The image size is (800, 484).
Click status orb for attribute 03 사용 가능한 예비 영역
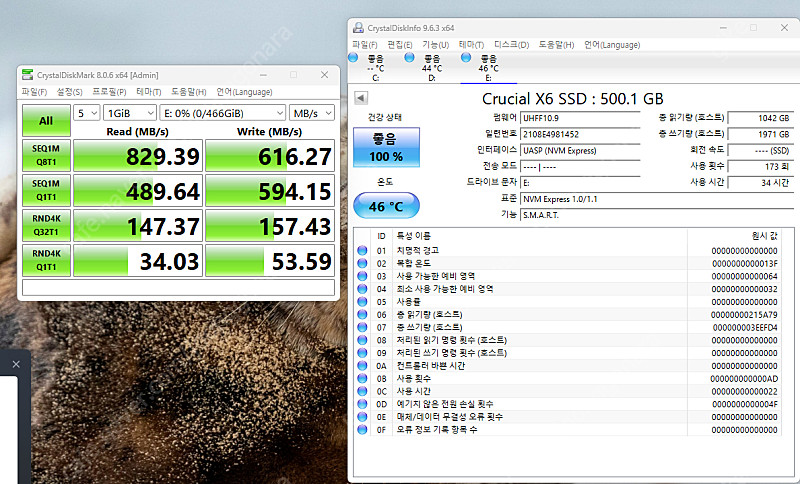tap(362, 276)
